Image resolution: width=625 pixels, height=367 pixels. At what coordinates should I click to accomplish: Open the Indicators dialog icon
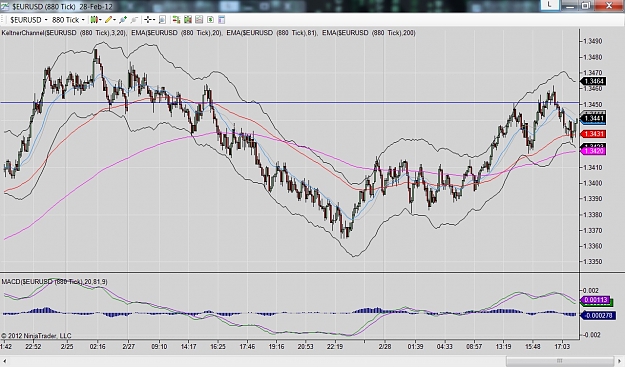199,20
